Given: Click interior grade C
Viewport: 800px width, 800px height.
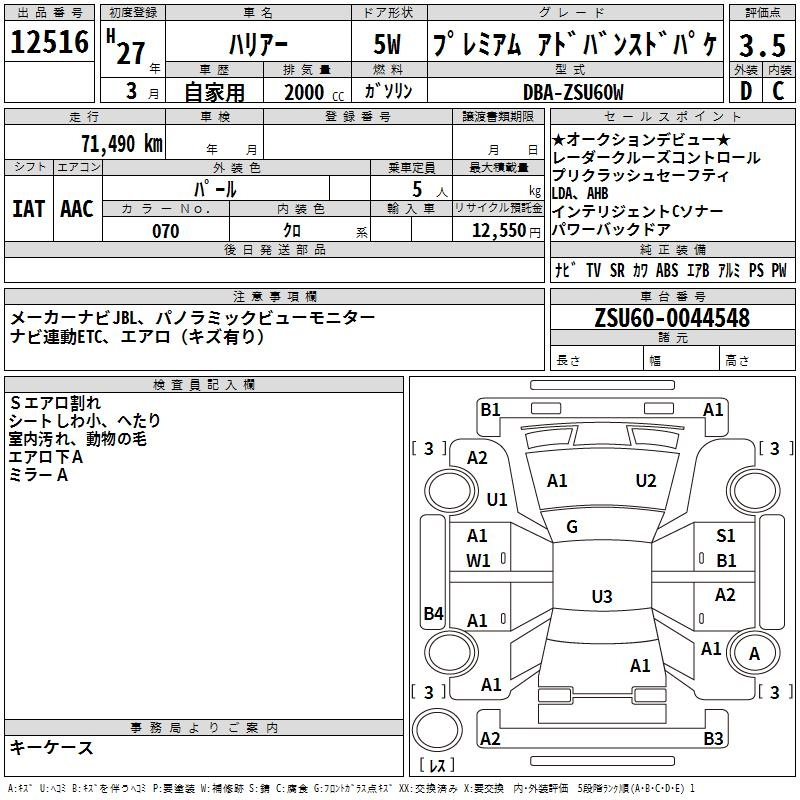Looking at the screenshot, I should pos(778,91).
